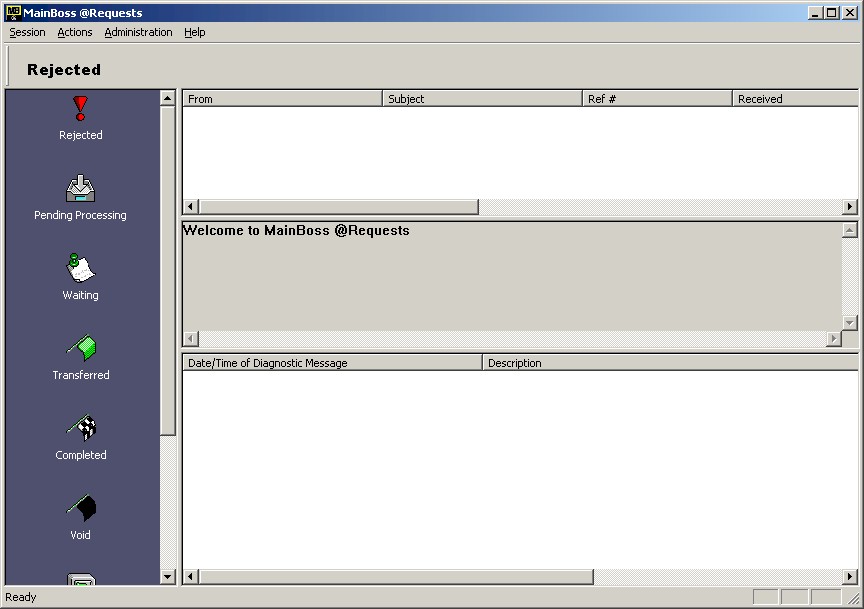Open the Completed checkered flag icon
864x609 pixels.
pyautogui.click(x=82, y=428)
